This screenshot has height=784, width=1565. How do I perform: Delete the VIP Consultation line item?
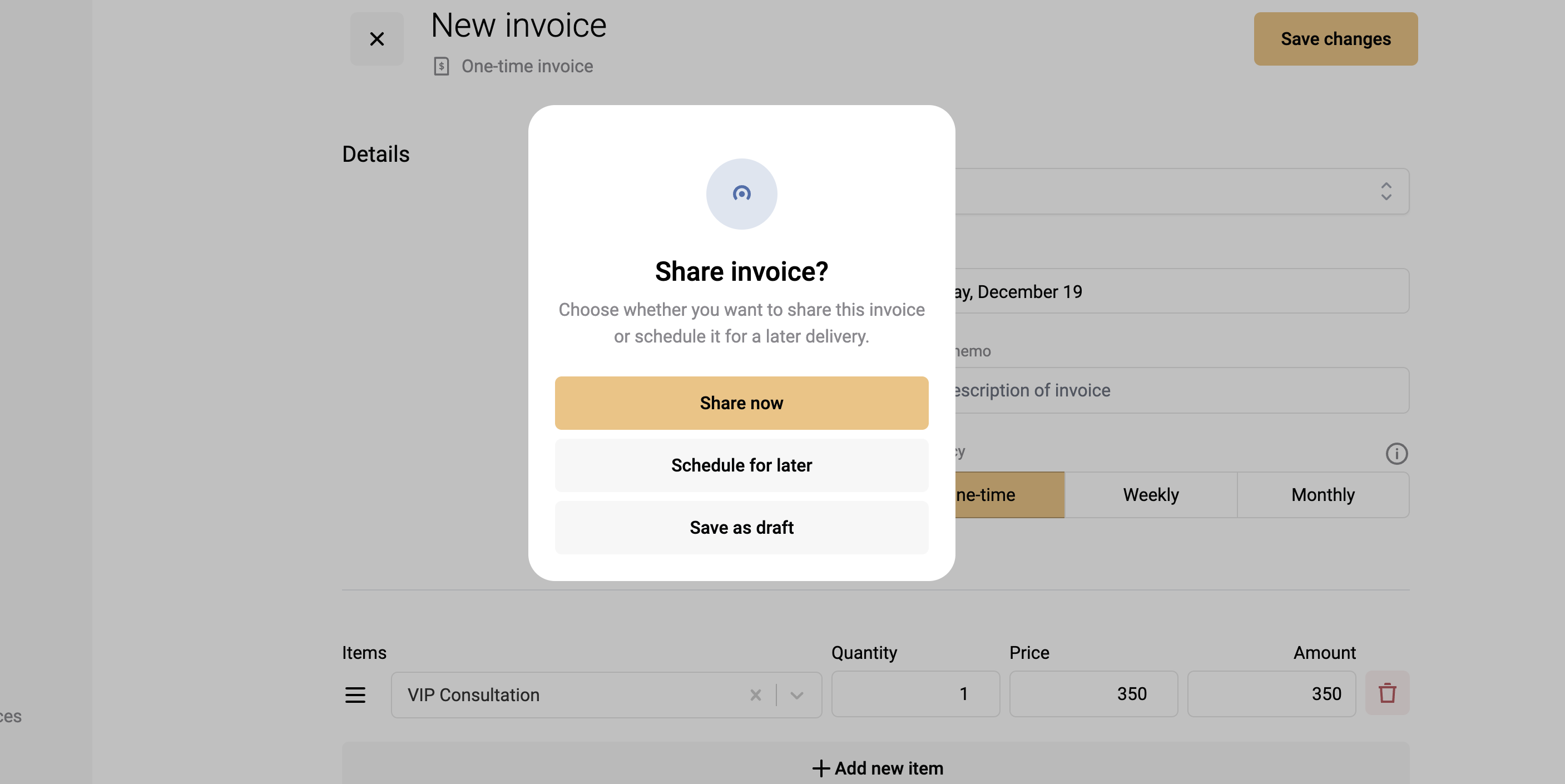[1387, 693]
